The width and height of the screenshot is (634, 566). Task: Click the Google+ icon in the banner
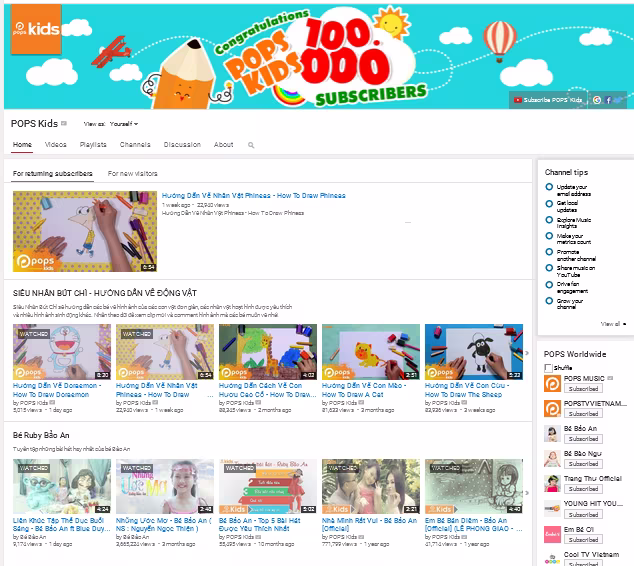(x=597, y=100)
